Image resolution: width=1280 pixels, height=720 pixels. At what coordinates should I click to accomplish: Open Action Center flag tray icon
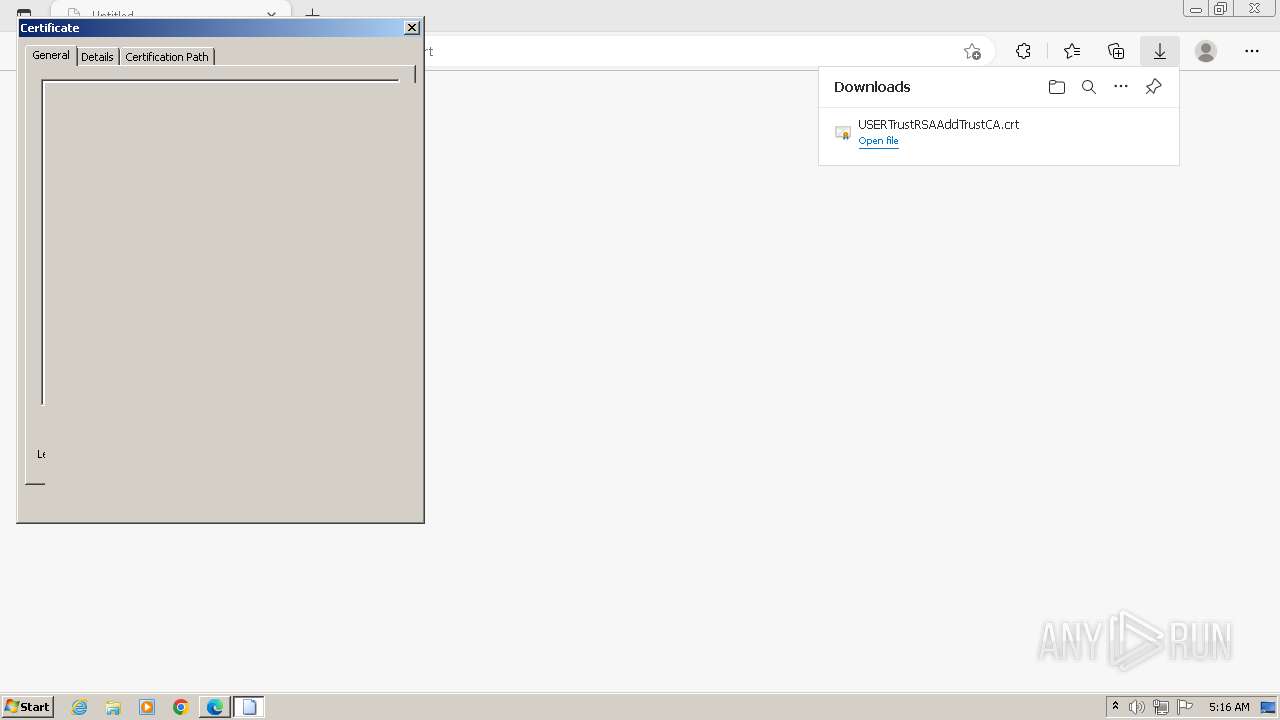(x=1185, y=707)
